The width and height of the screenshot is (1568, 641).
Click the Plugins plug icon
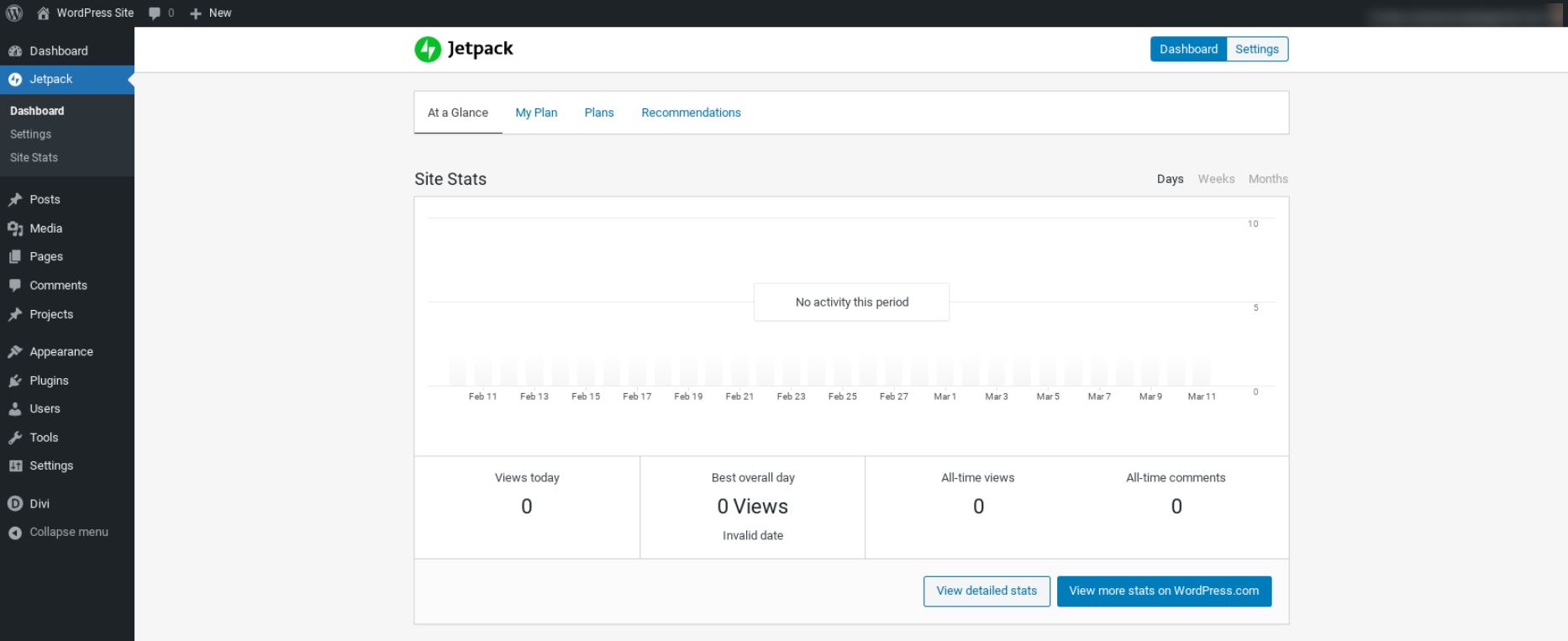click(x=15, y=381)
